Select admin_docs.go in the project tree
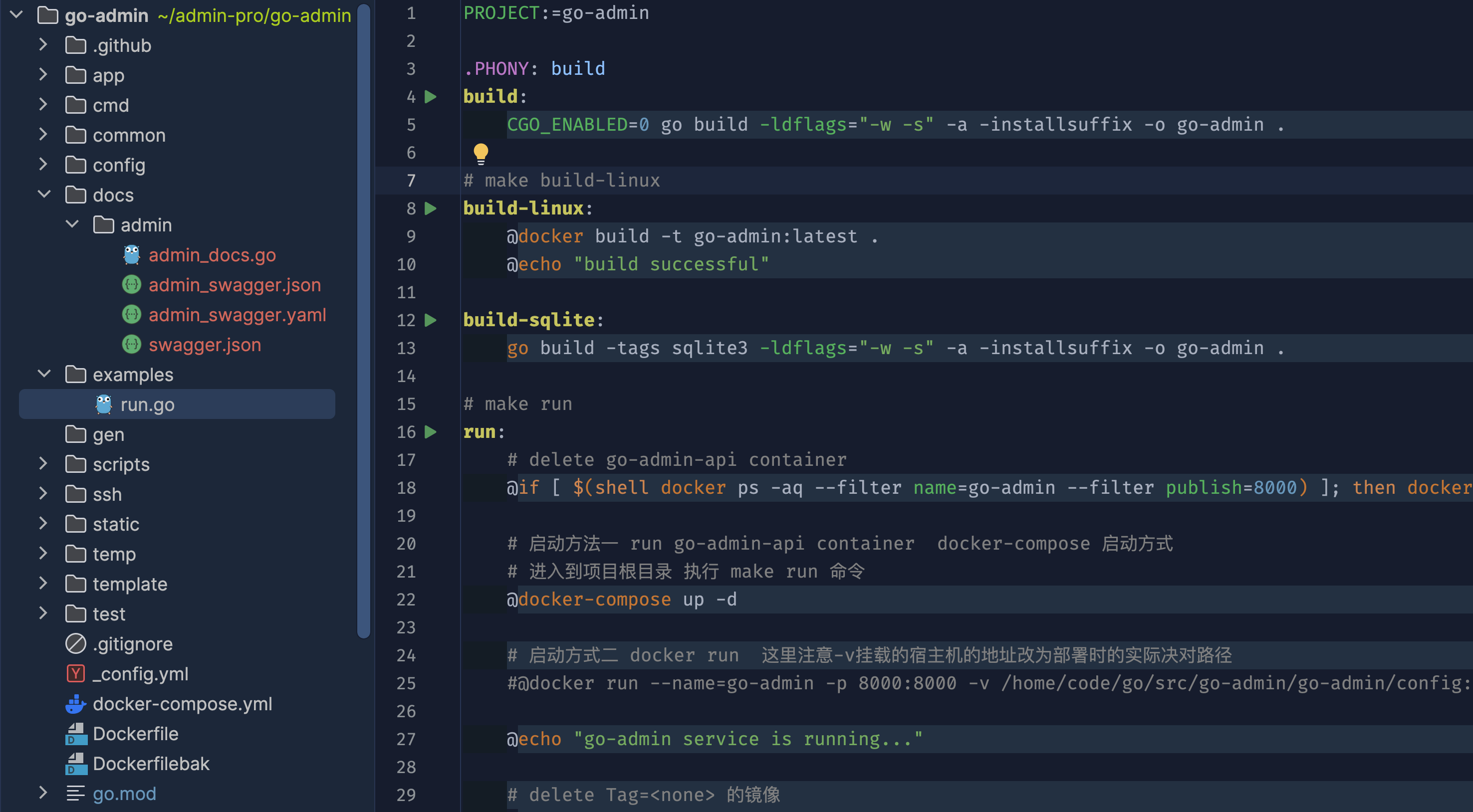Image resolution: width=1473 pixels, height=812 pixels. (212, 255)
